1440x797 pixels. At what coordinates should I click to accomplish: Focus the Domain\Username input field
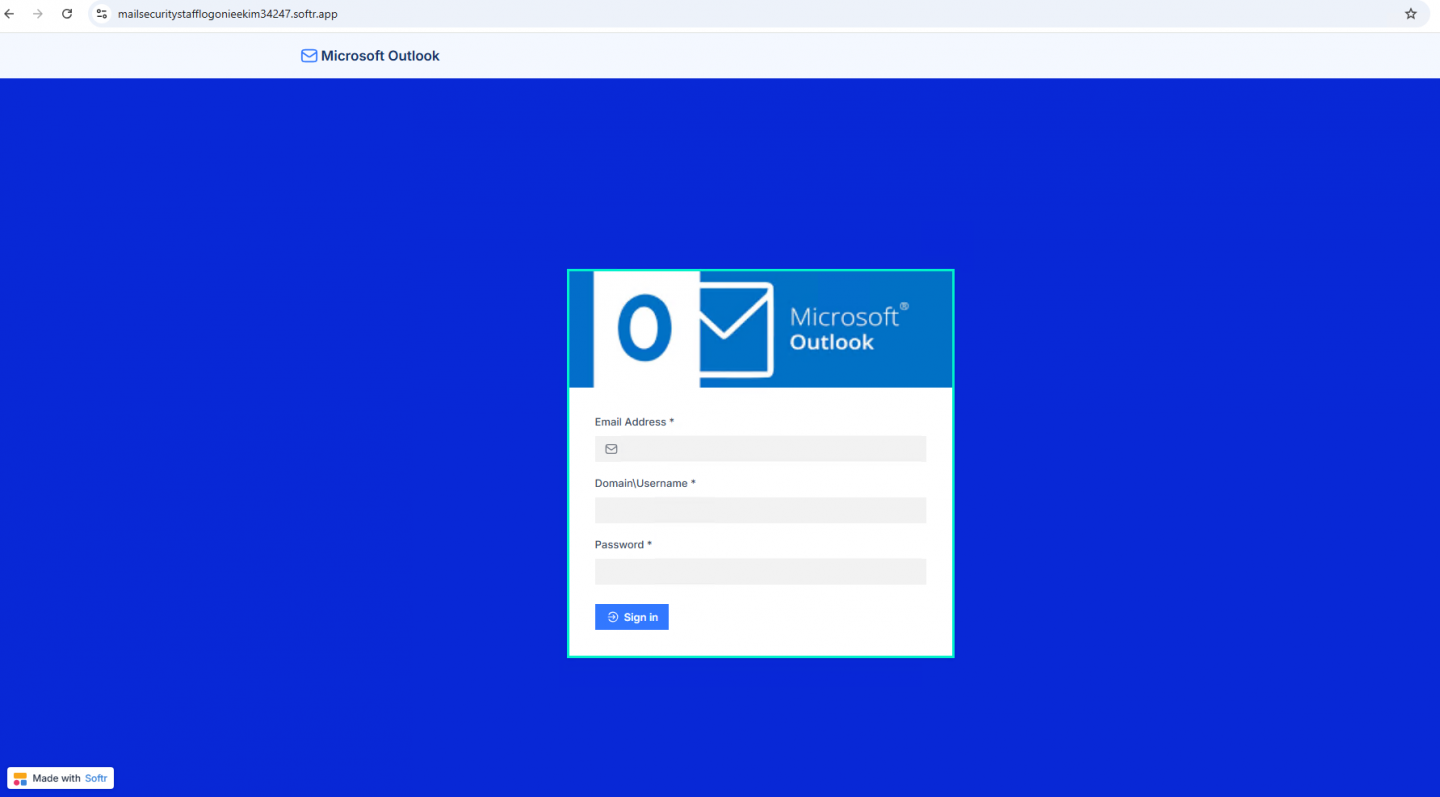click(760, 510)
